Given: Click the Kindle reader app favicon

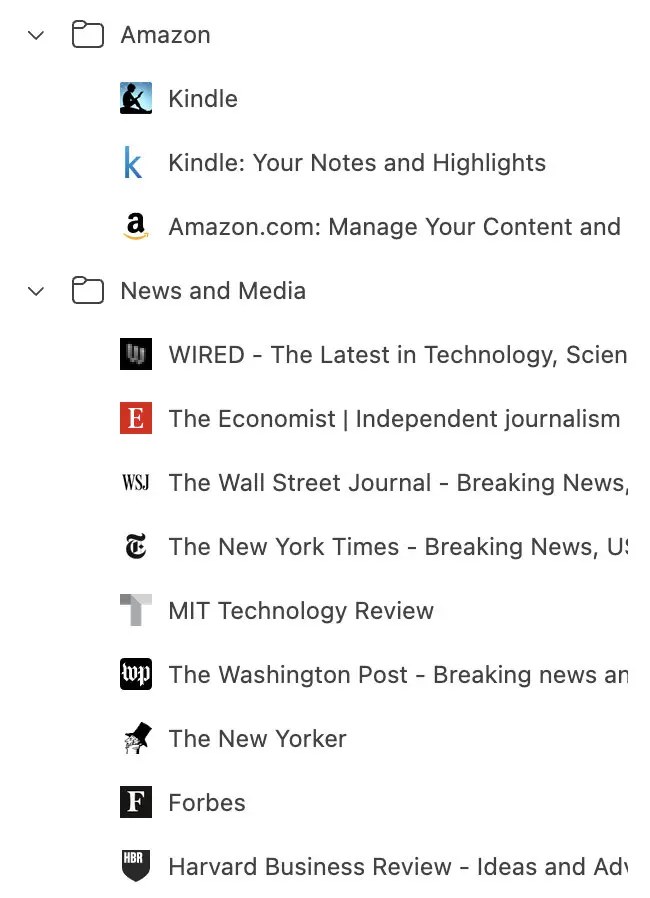Looking at the screenshot, I should point(135,99).
